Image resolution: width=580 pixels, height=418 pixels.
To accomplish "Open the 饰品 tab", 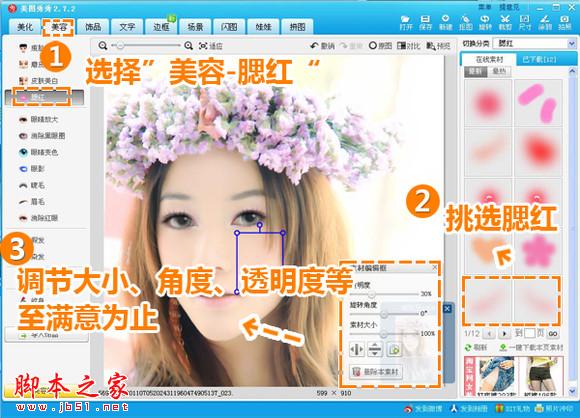I will [x=93, y=27].
